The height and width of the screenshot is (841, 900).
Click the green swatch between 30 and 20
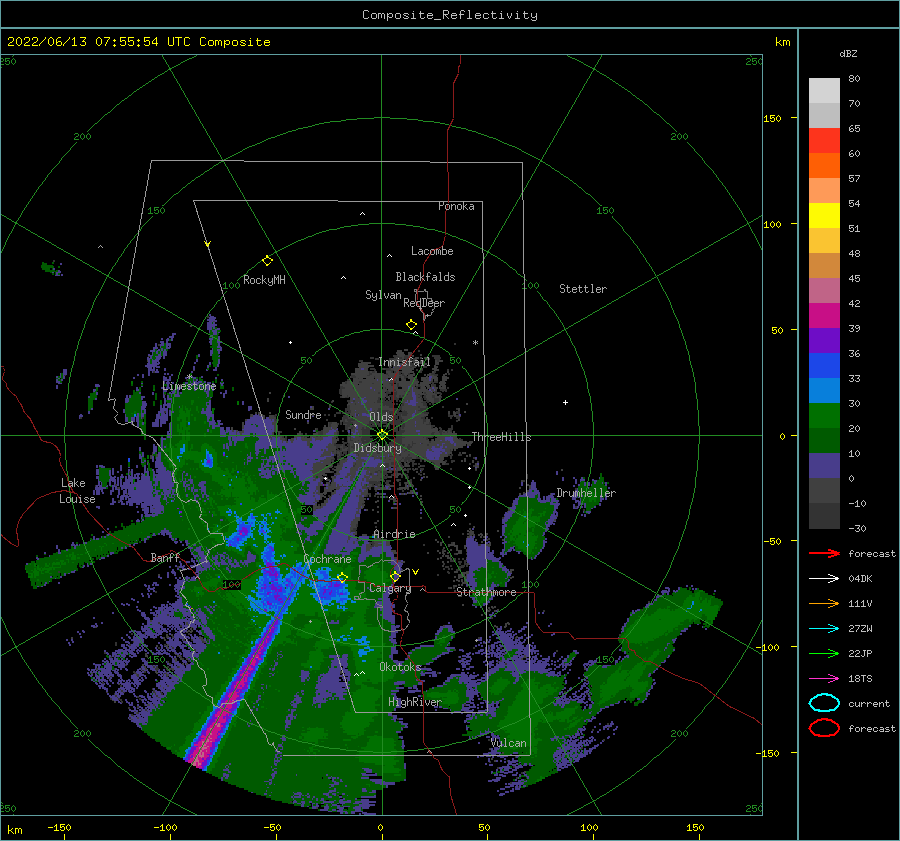coord(824,416)
